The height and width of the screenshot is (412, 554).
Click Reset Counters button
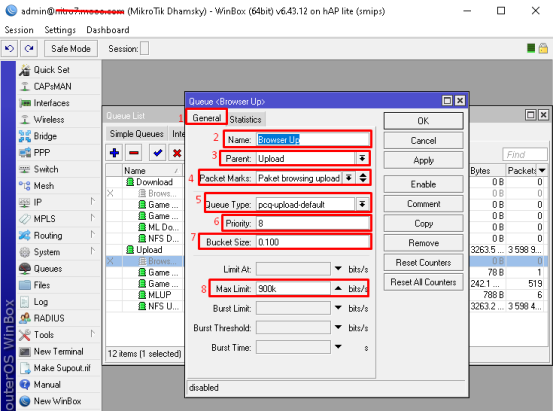tap(423, 263)
